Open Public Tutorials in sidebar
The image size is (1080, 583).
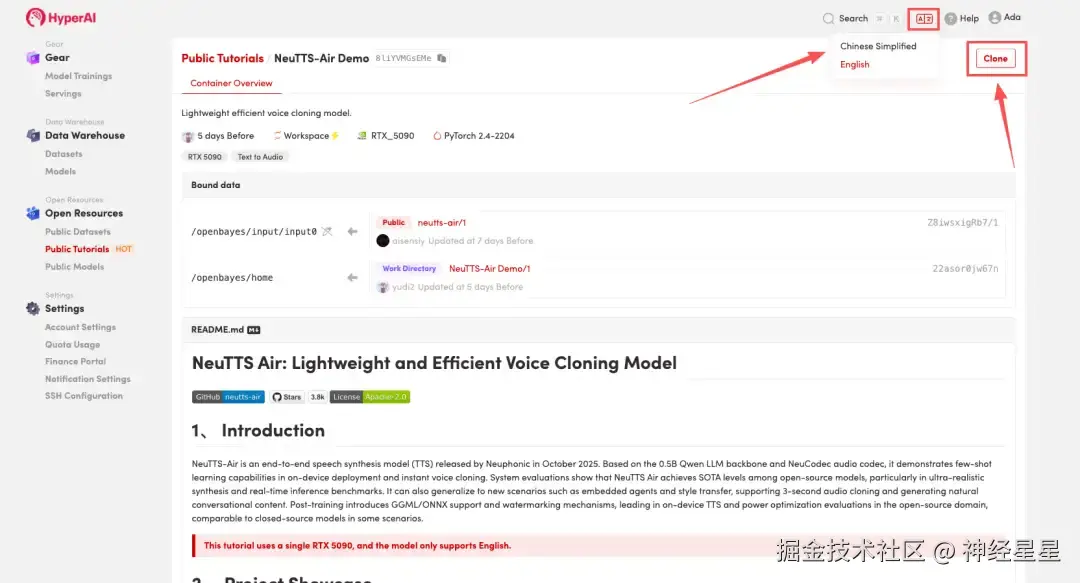coord(77,249)
